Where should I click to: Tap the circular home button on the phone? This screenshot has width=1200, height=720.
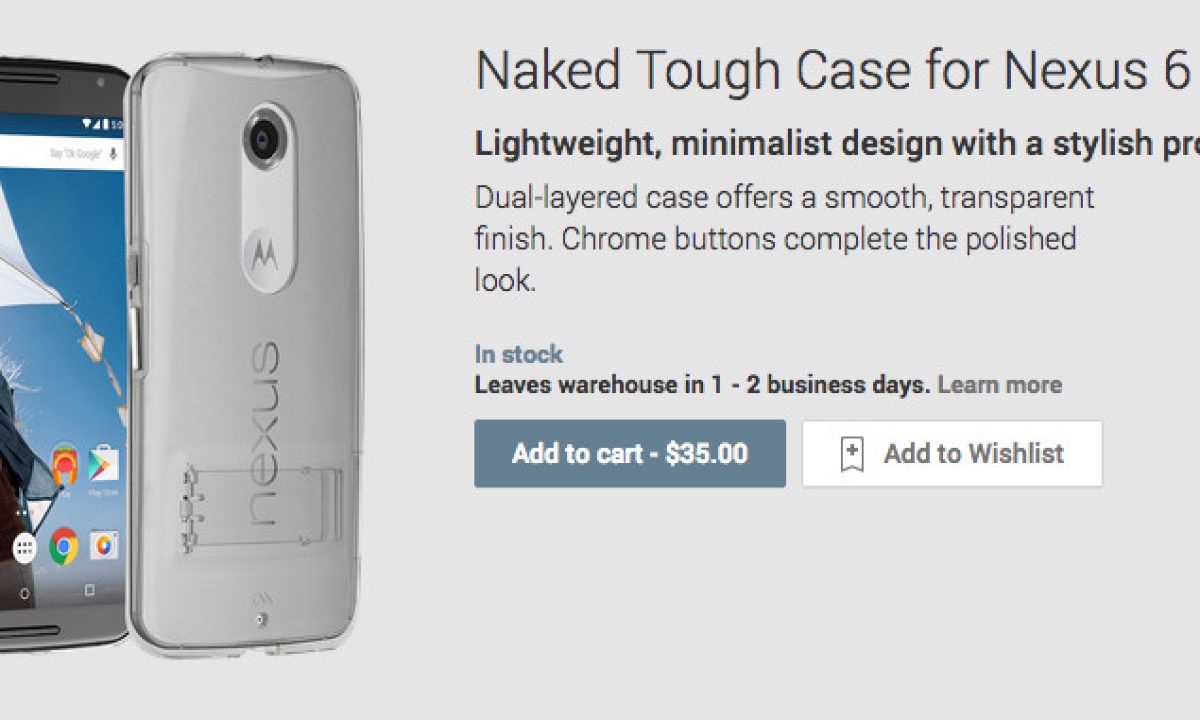pyautogui.click(x=24, y=593)
